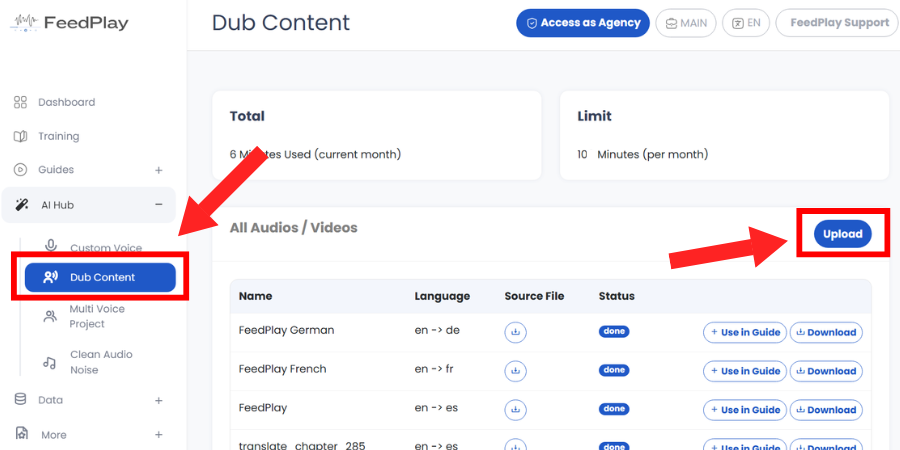The width and height of the screenshot is (900, 450).
Task: Download source file for FeedPlay en -> es row
Action: click(x=515, y=410)
